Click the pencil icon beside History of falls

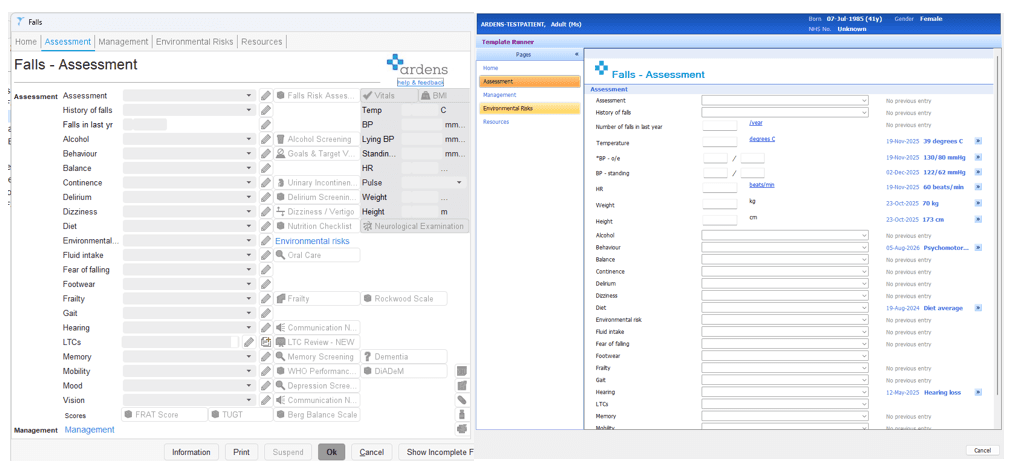tap(266, 110)
